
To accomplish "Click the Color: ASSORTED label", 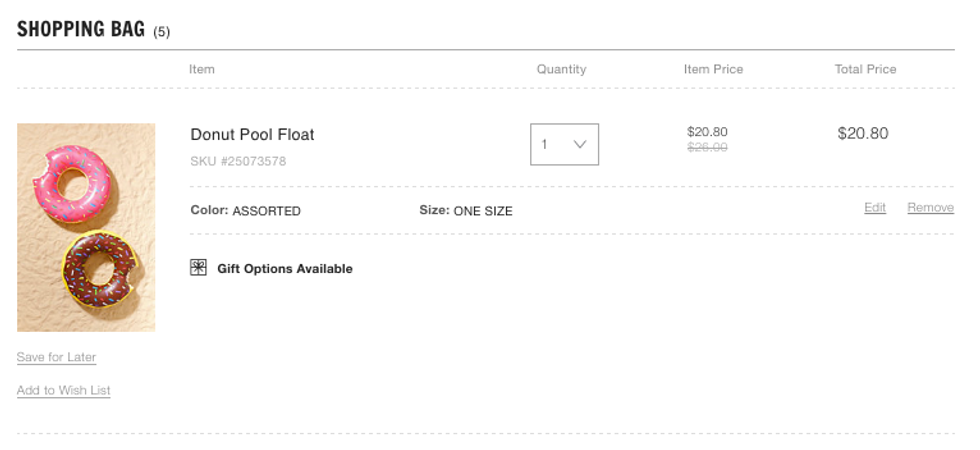I will coord(245,211).
